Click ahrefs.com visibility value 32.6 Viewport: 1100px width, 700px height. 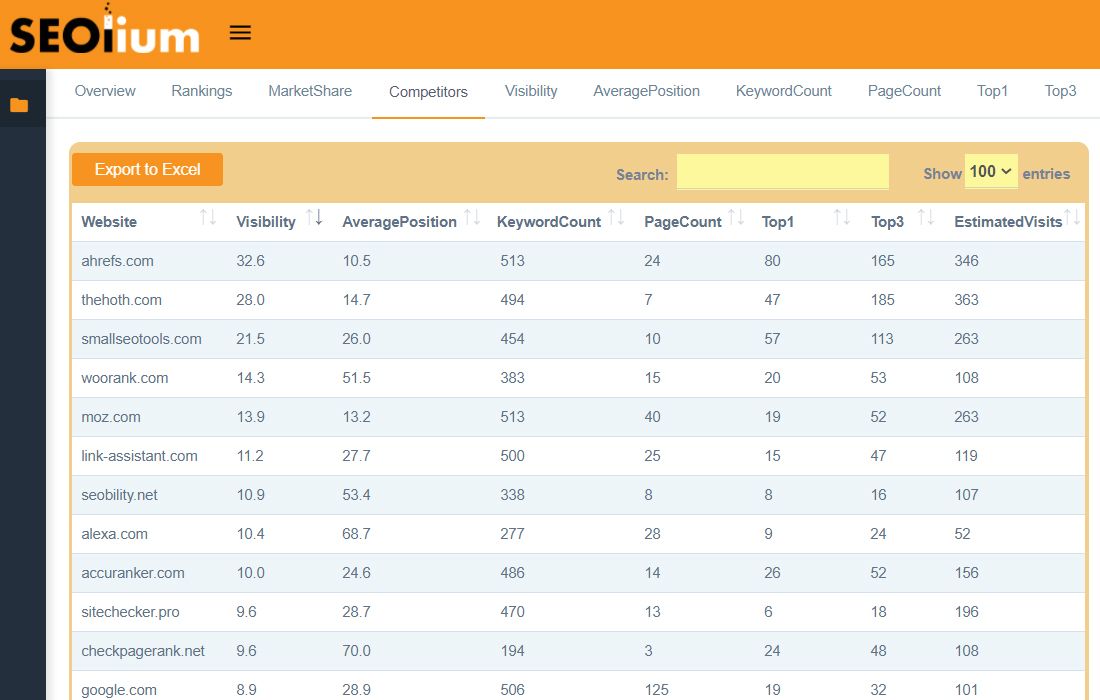(x=250, y=261)
